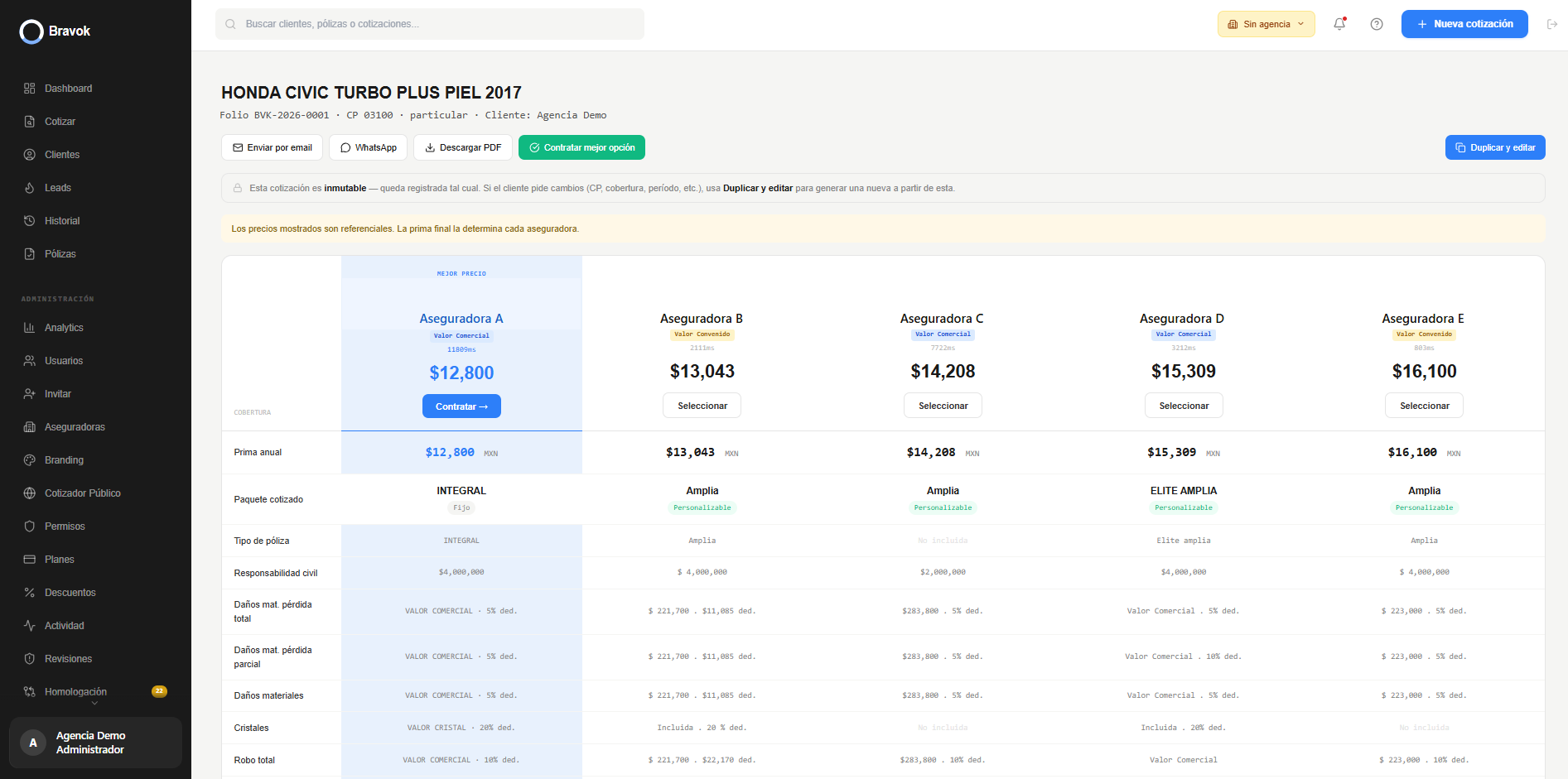Share quote via WhatsApp button
Screen dimensions: 1568x779
(x=368, y=147)
